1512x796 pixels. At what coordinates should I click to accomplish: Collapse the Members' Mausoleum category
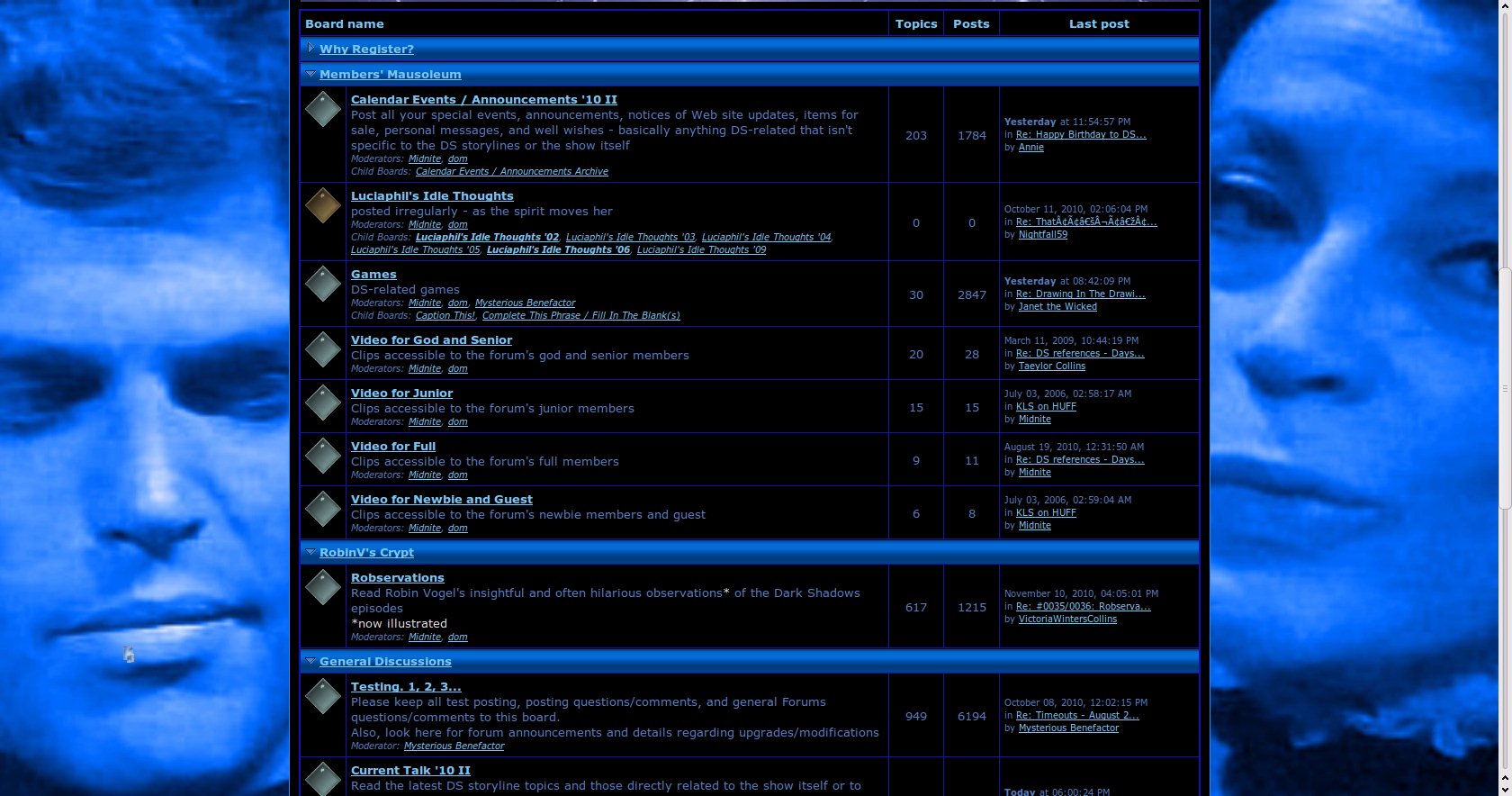click(x=310, y=74)
